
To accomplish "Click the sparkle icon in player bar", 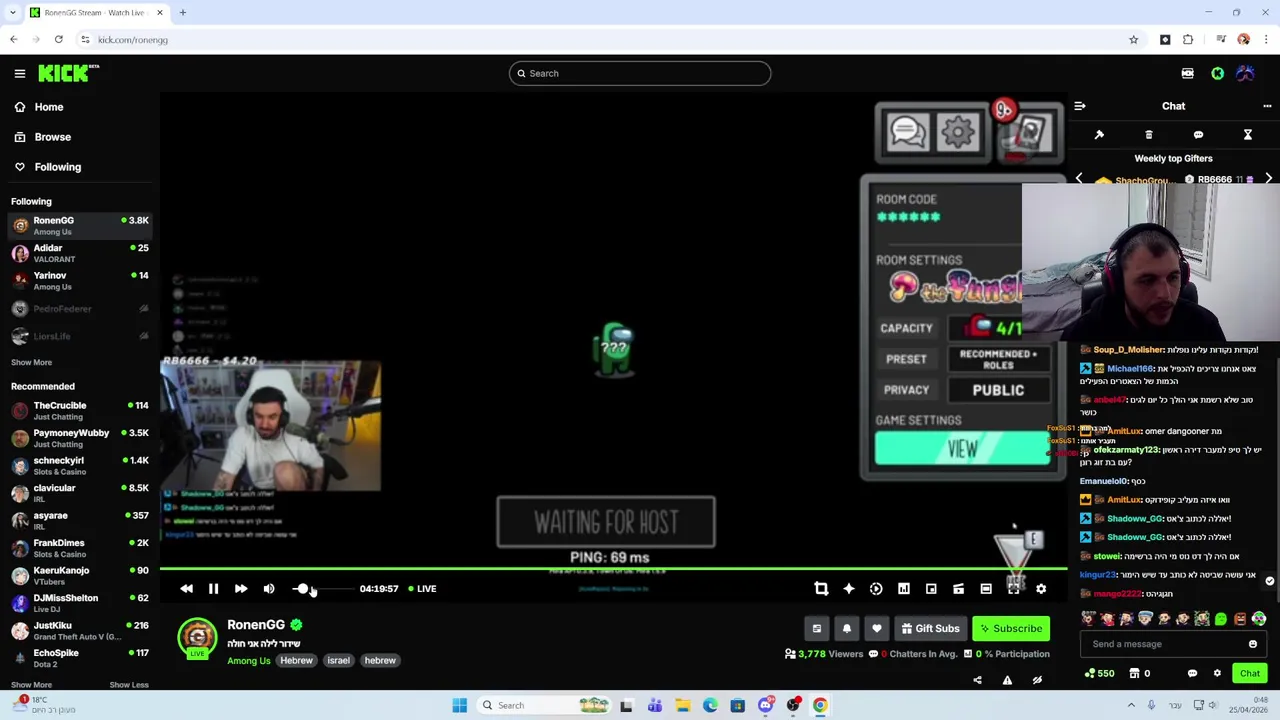I will [849, 589].
